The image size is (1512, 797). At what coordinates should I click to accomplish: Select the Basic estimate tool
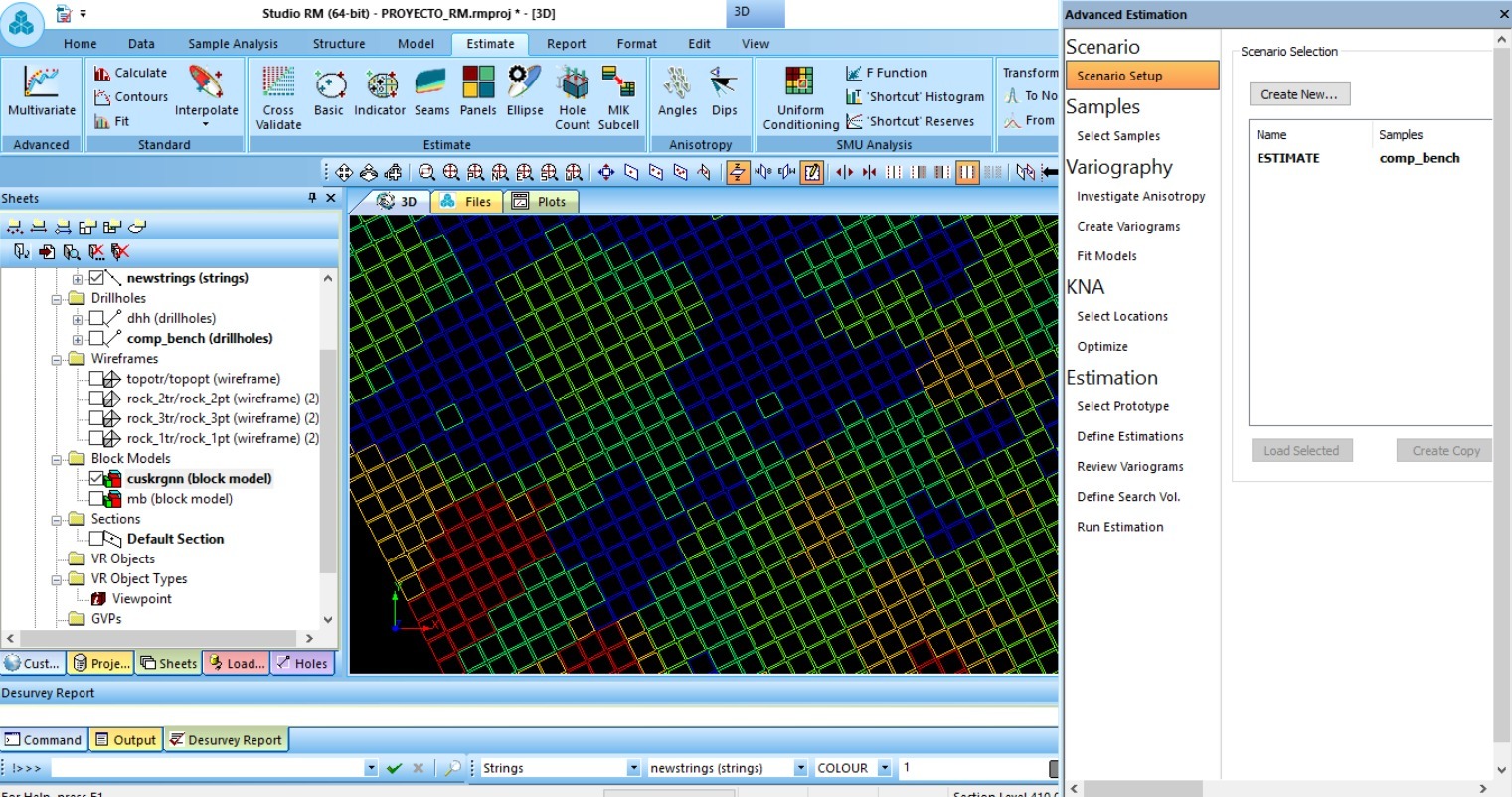point(329,92)
